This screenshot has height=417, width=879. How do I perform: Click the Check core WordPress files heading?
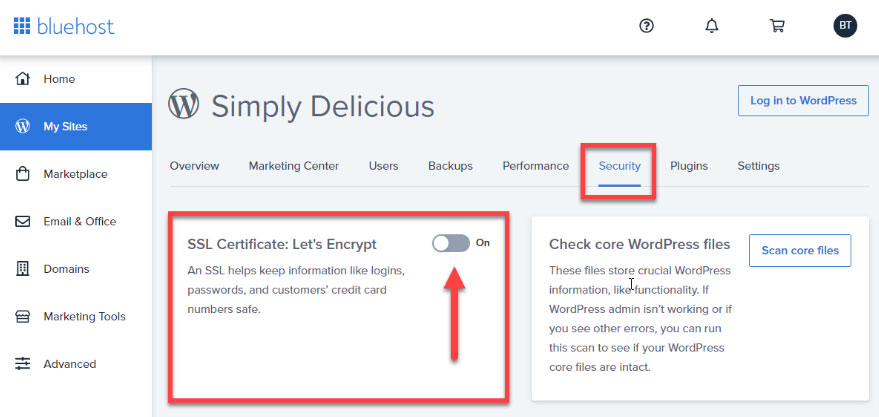(x=640, y=244)
